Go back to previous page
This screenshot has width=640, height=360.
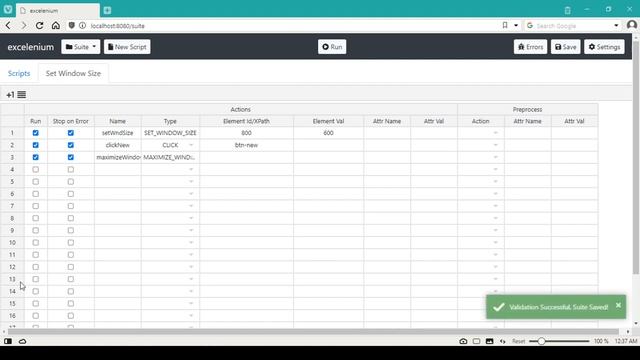click(8, 26)
